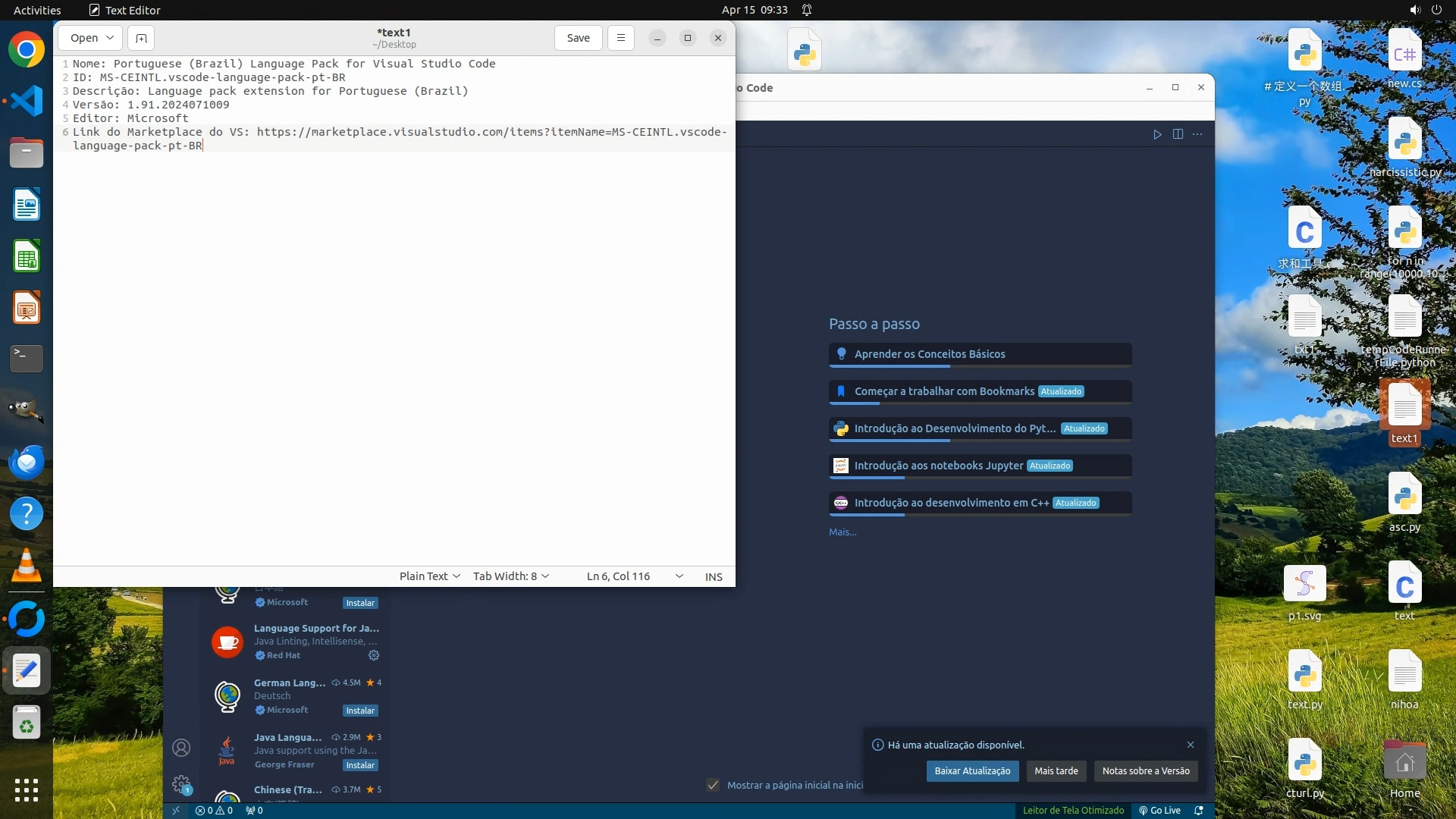Open the Plain Text language dropdown
The width and height of the screenshot is (1456, 819).
click(x=429, y=576)
